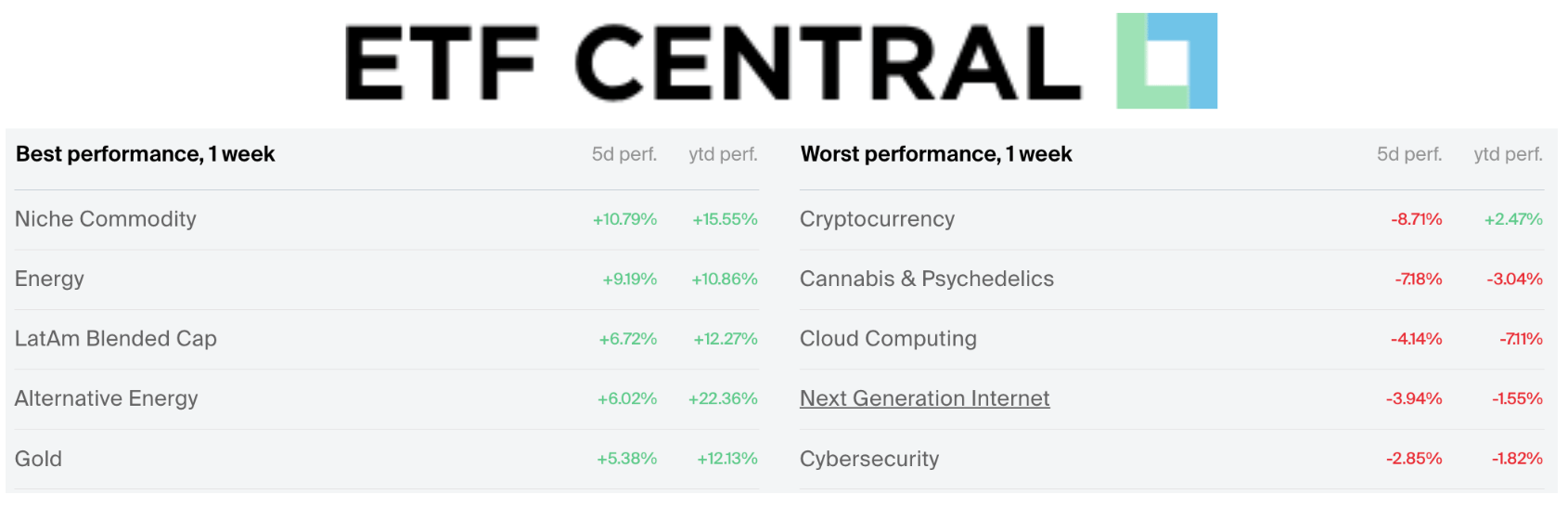
Task: Click the -8.71% Cryptocurrency value
Action: [1416, 219]
